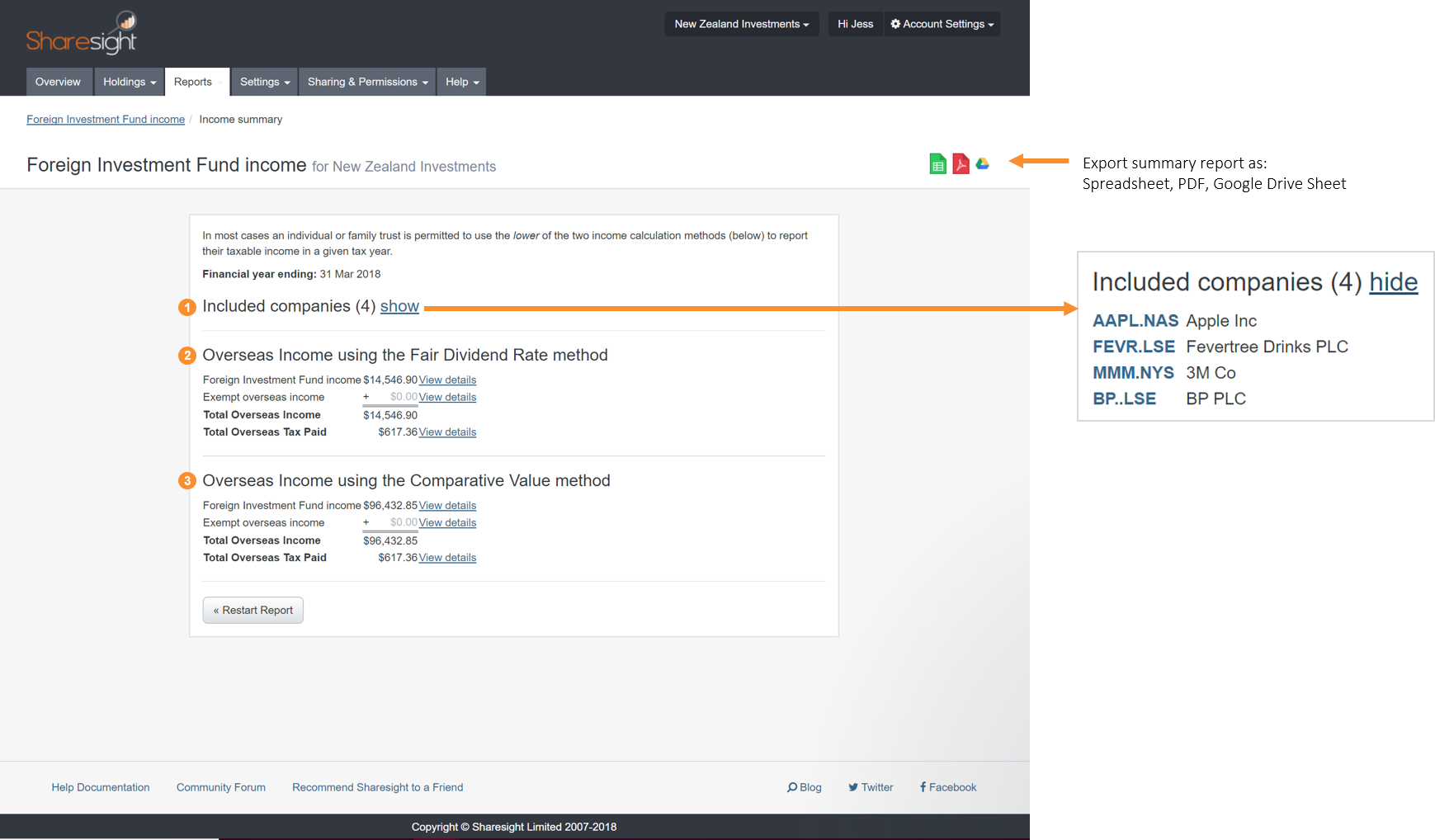
Task: Visit Sharesight on Twitter
Action: (871, 787)
